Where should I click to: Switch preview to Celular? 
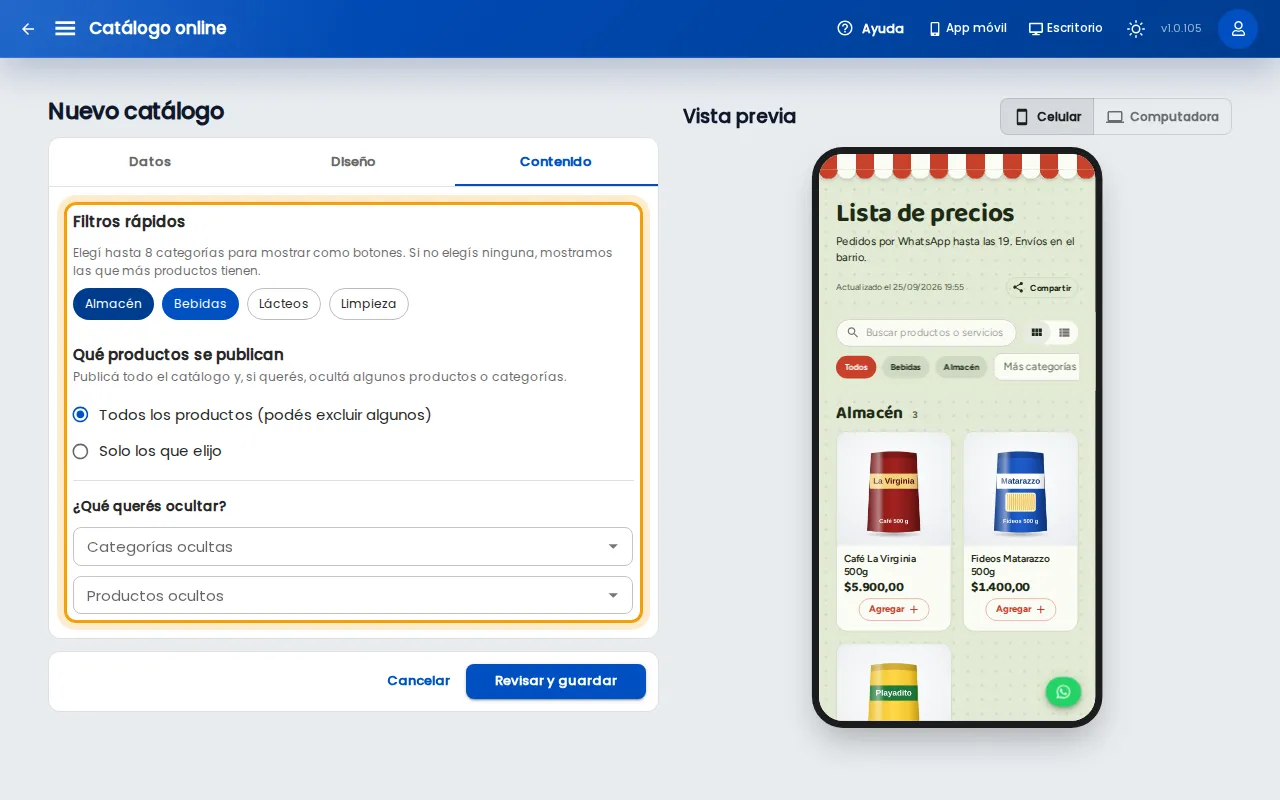[1047, 117]
